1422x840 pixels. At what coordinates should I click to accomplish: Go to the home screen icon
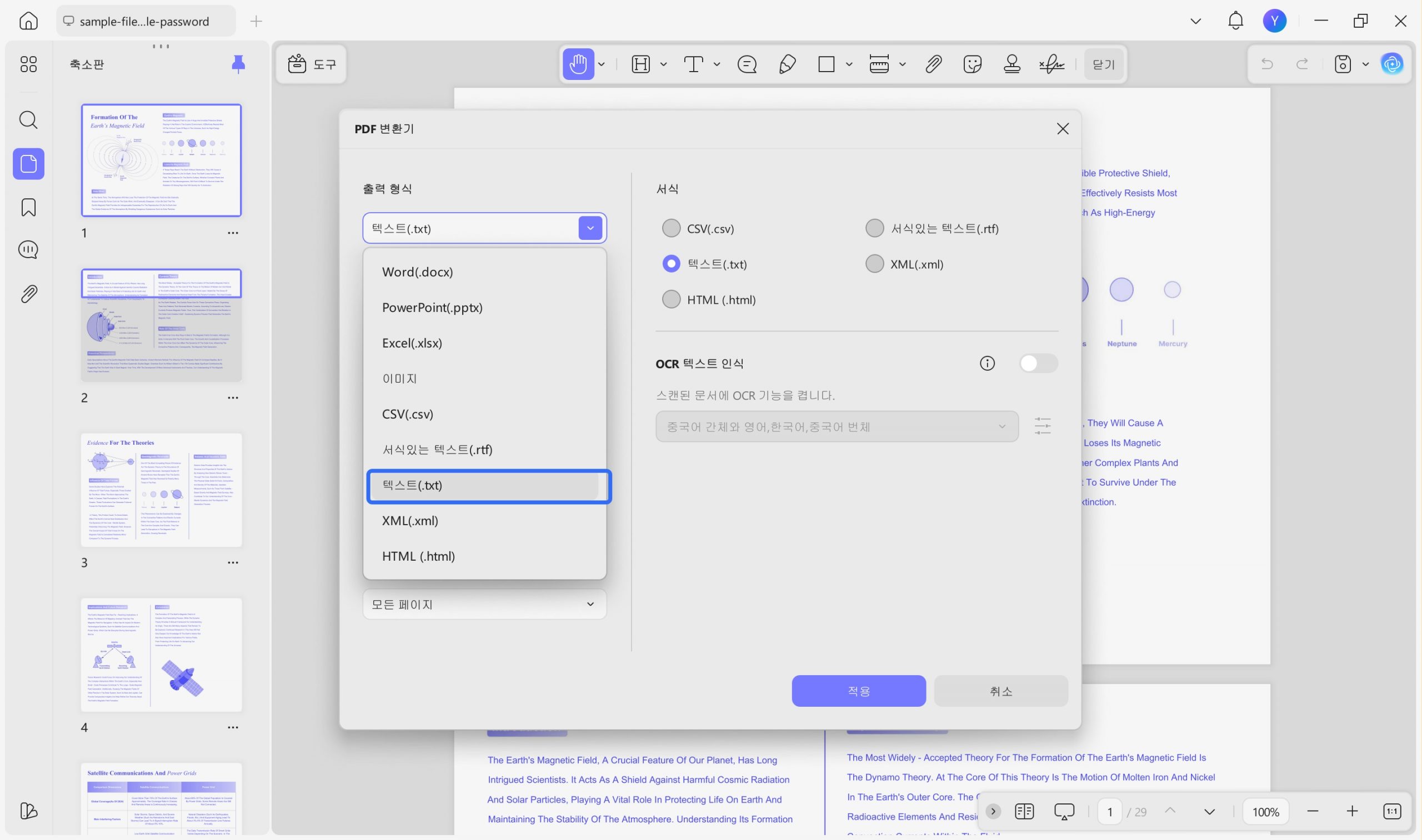28,21
